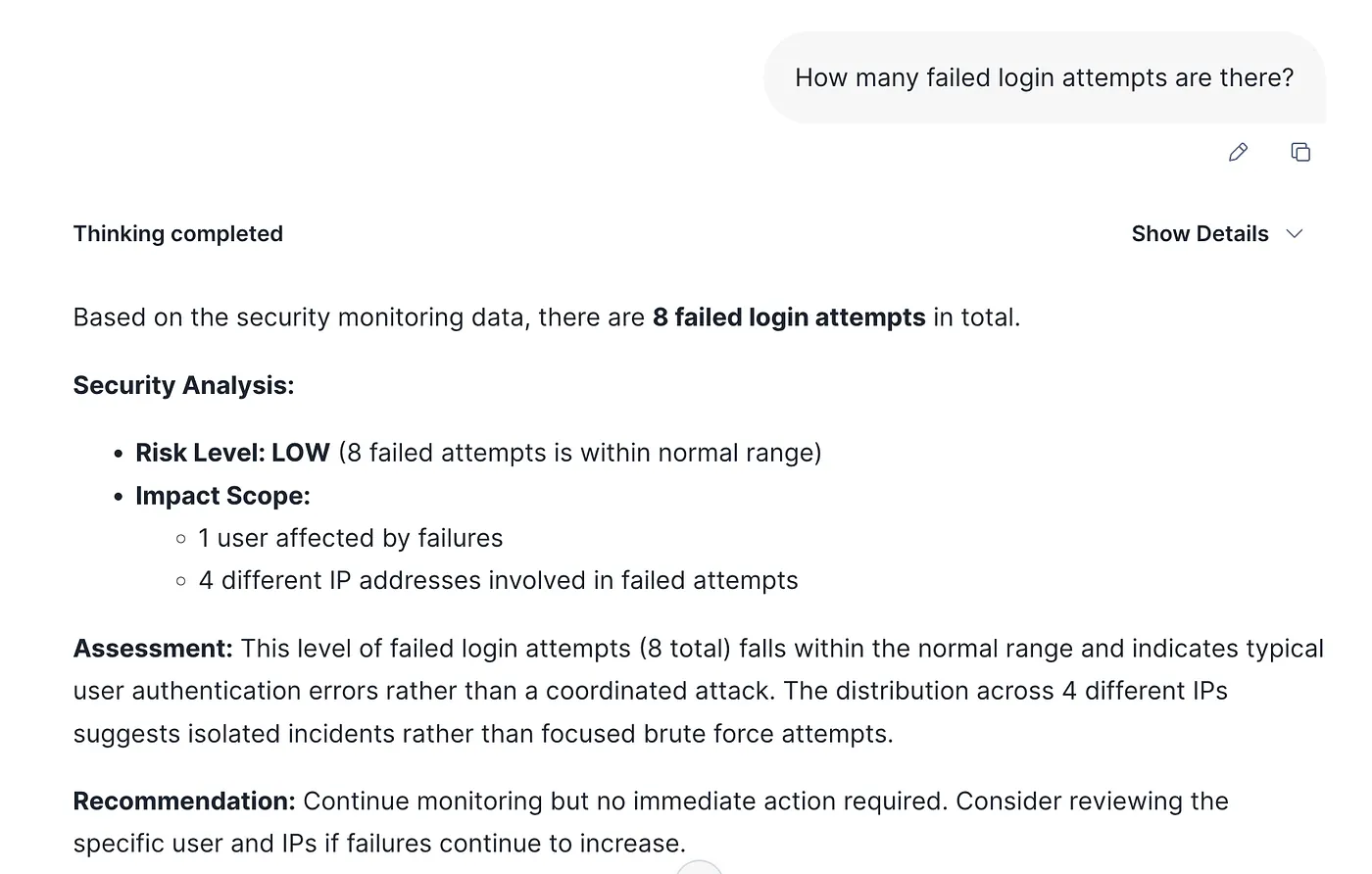Click the "Impact Scope:" bullet item
1372x874 pixels.
222,496
